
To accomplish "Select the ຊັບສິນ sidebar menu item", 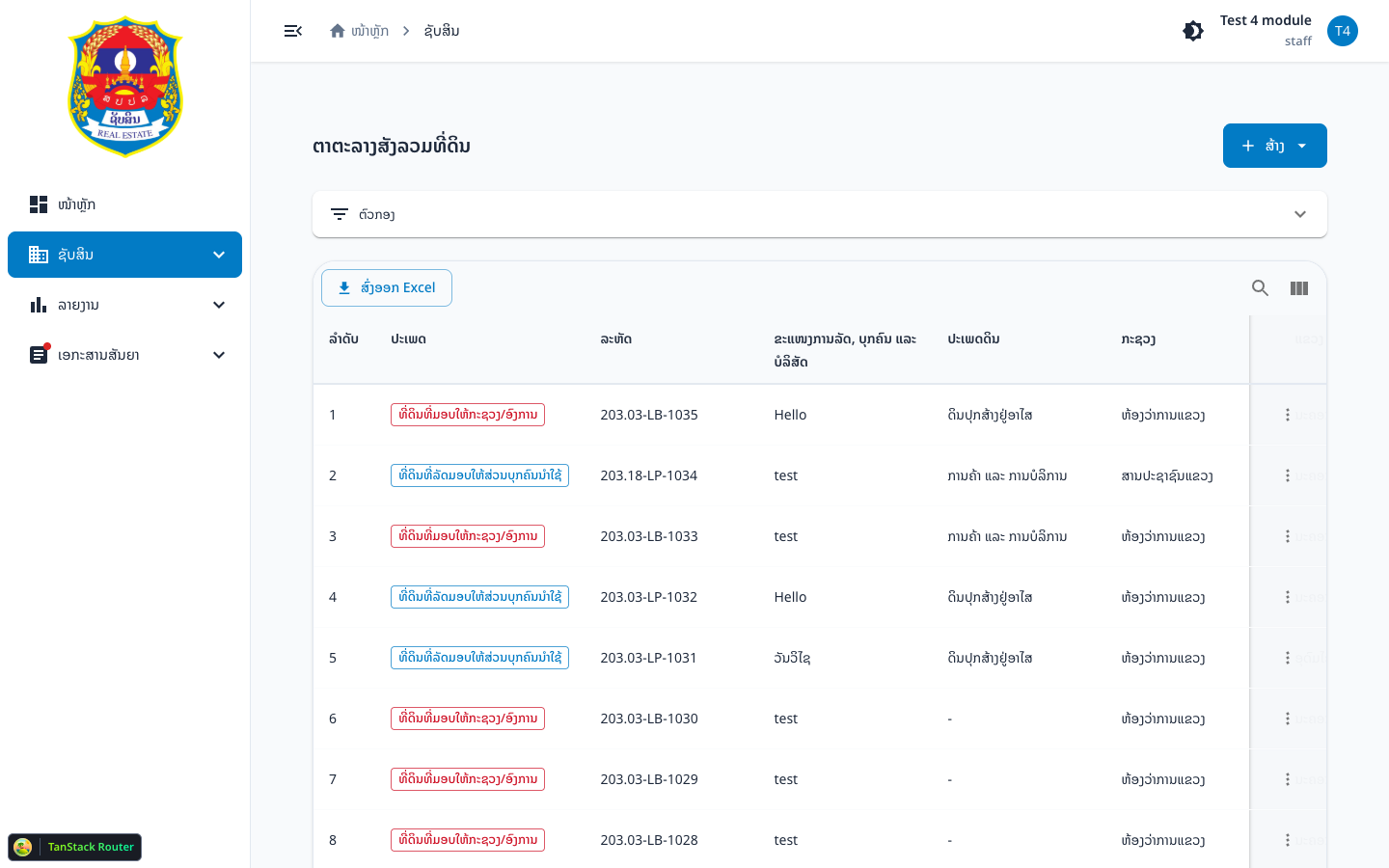I will [x=125, y=255].
